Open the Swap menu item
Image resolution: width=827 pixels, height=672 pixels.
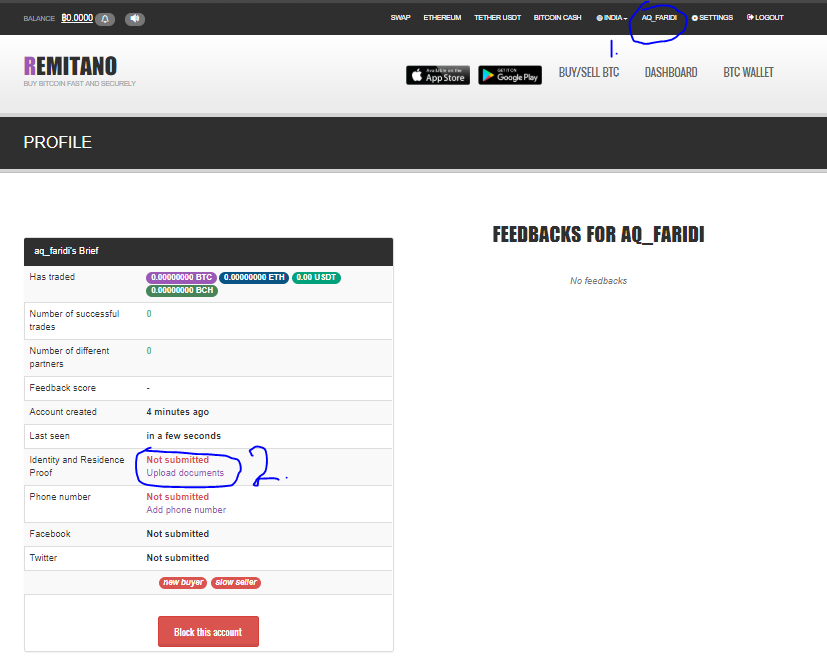coord(400,18)
